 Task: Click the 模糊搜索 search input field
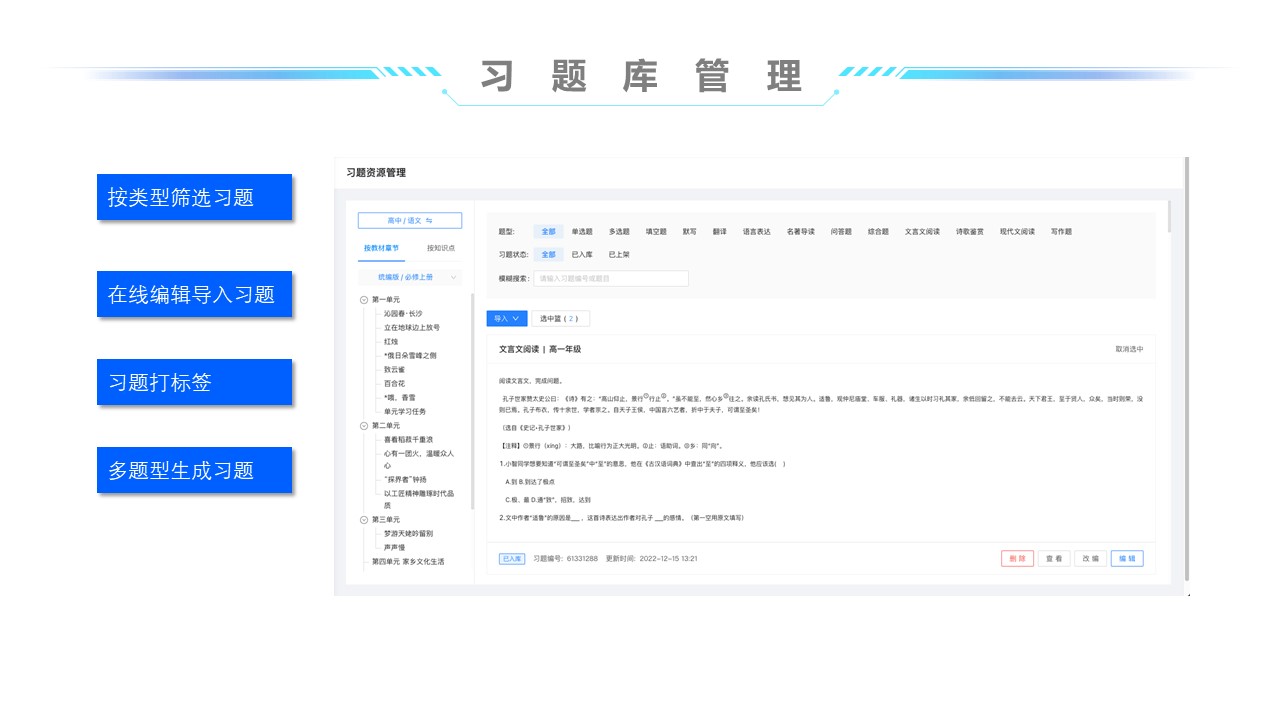(610, 279)
